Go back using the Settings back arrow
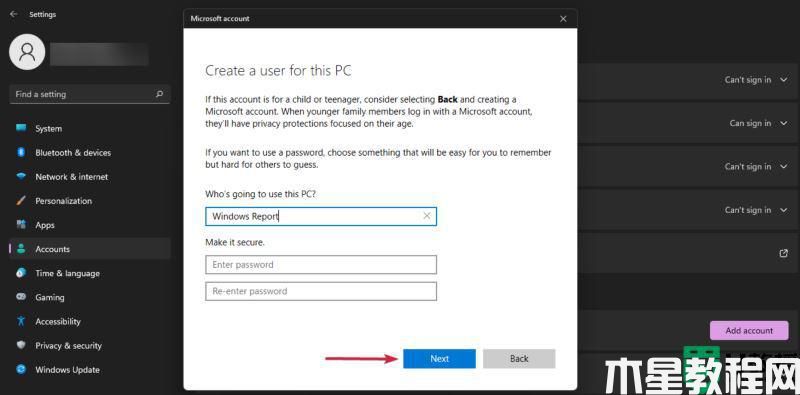 14,14
